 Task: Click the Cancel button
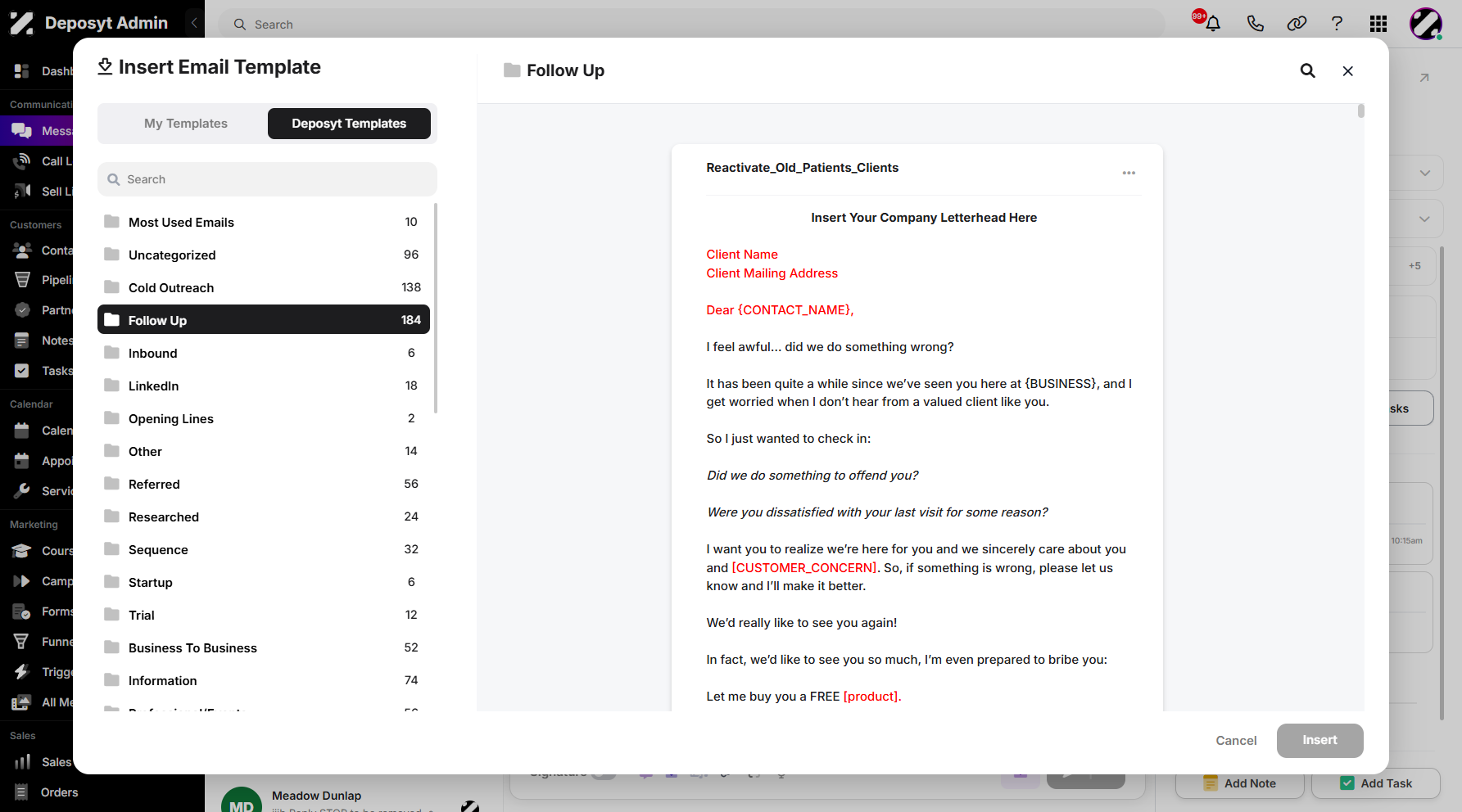(x=1236, y=740)
